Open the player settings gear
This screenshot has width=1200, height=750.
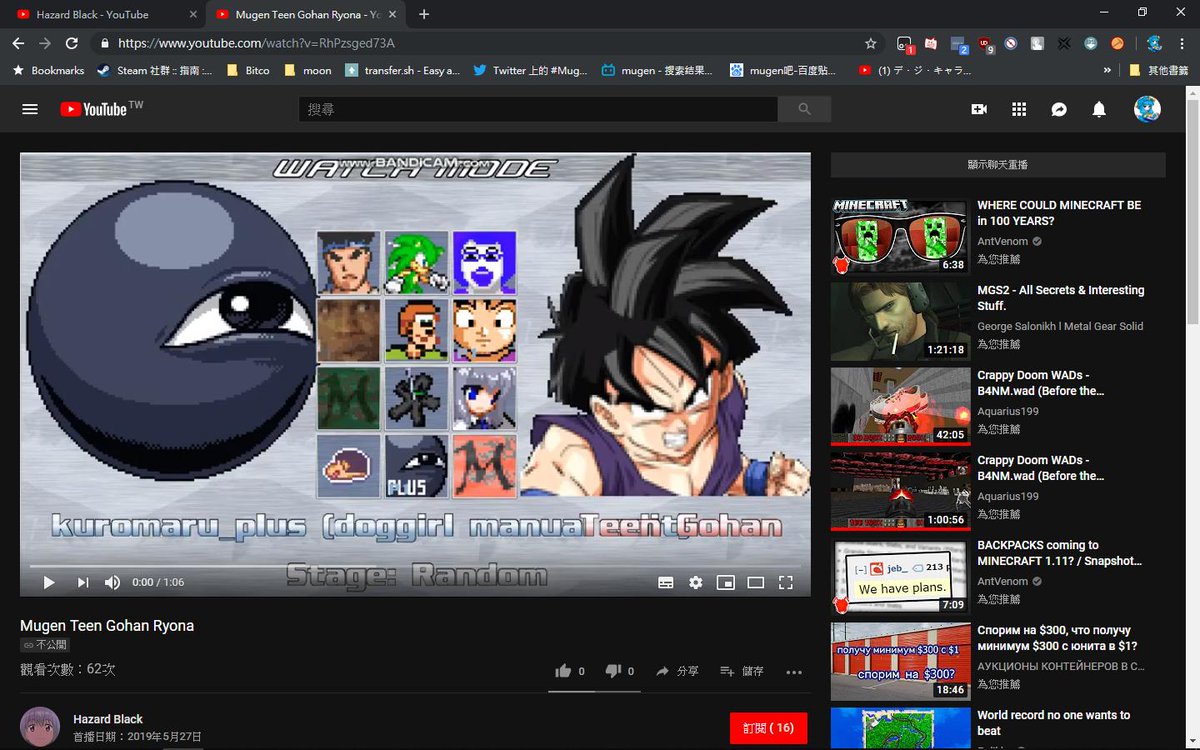(696, 582)
